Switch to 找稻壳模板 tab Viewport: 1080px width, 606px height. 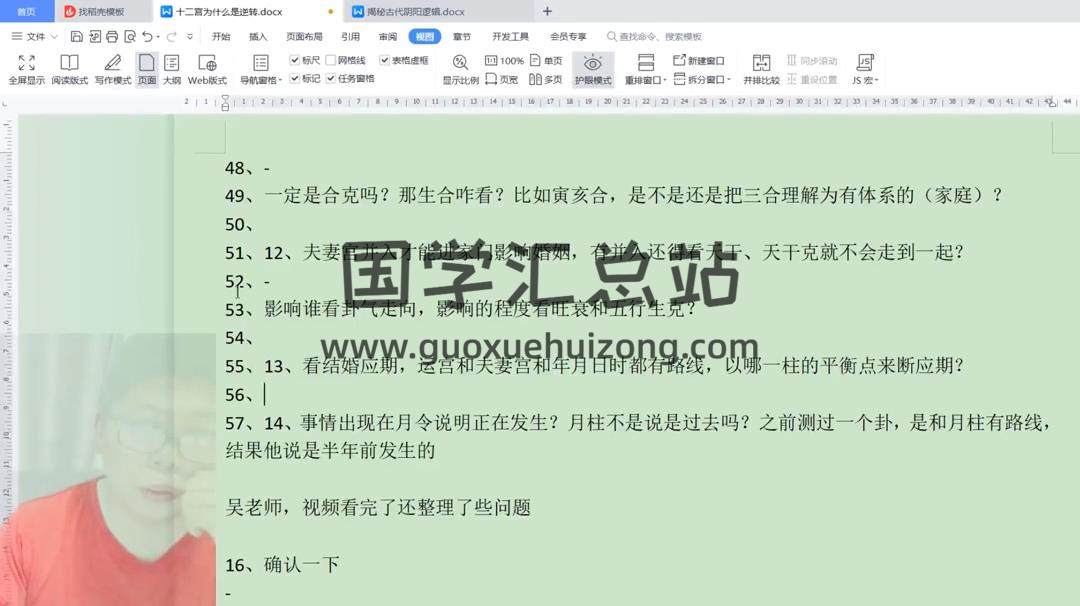101,12
